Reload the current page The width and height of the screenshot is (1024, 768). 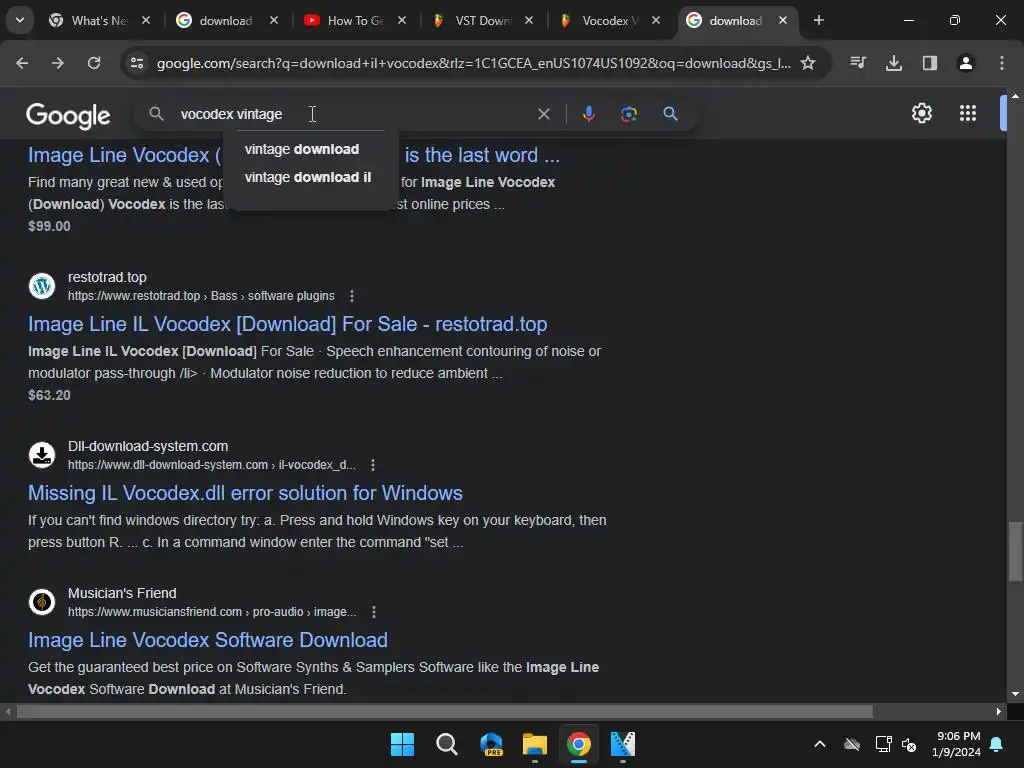pyautogui.click(x=94, y=63)
